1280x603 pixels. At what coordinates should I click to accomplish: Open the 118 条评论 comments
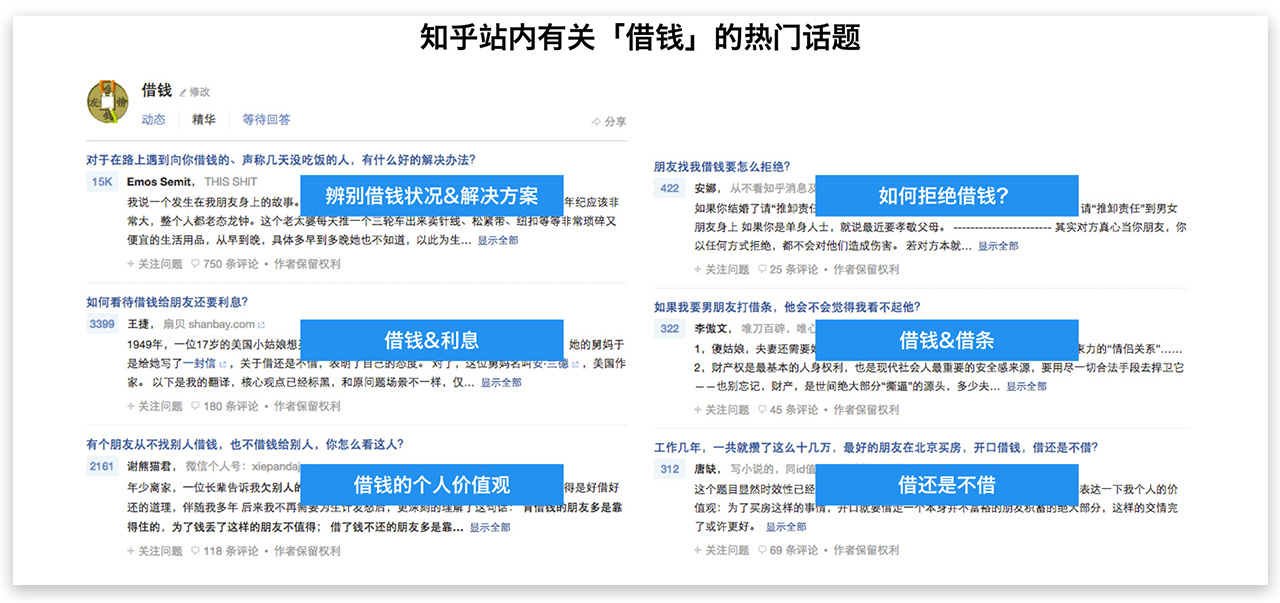(224, 550)
